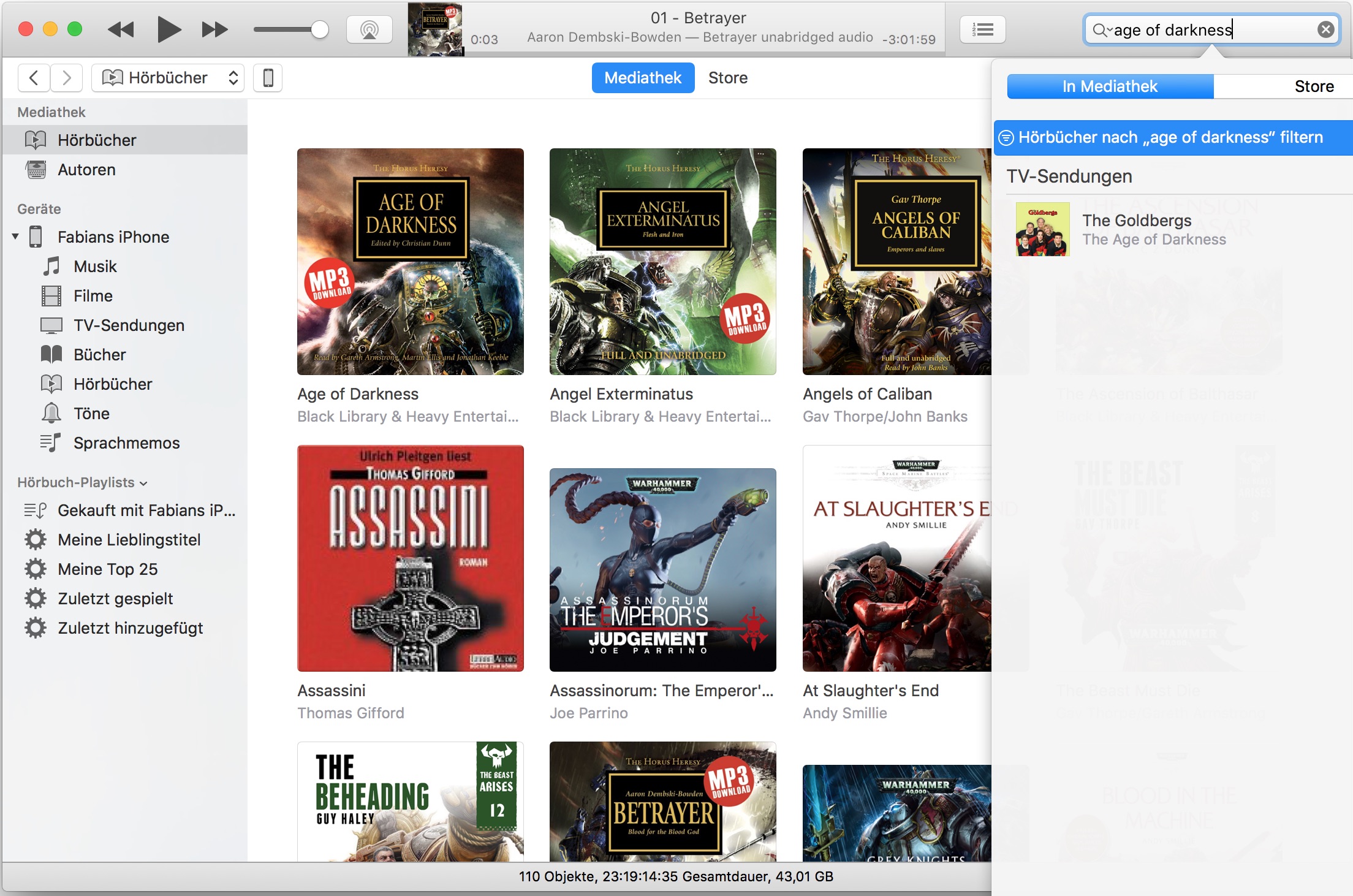Go back with the left chevron
The image size is (1353, 896).
click(x=34, y=78)
